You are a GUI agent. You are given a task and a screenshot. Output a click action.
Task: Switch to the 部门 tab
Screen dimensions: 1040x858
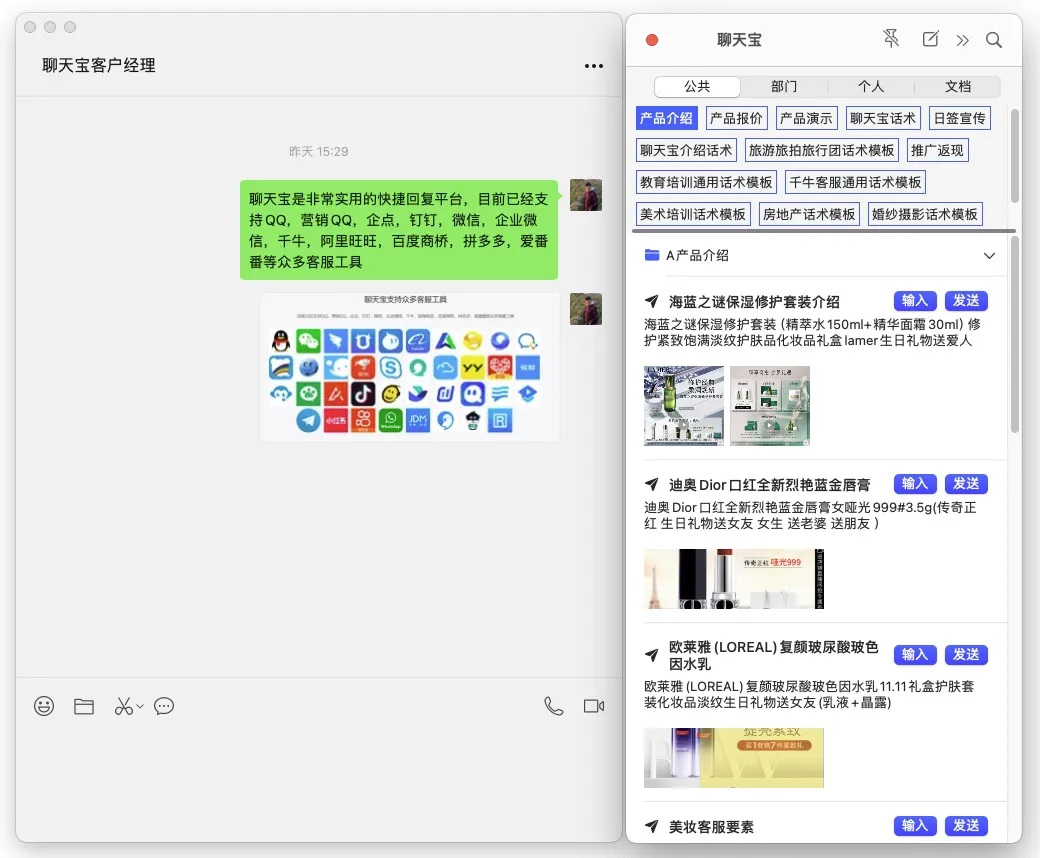pyautogui.click(x=784, y=86)
